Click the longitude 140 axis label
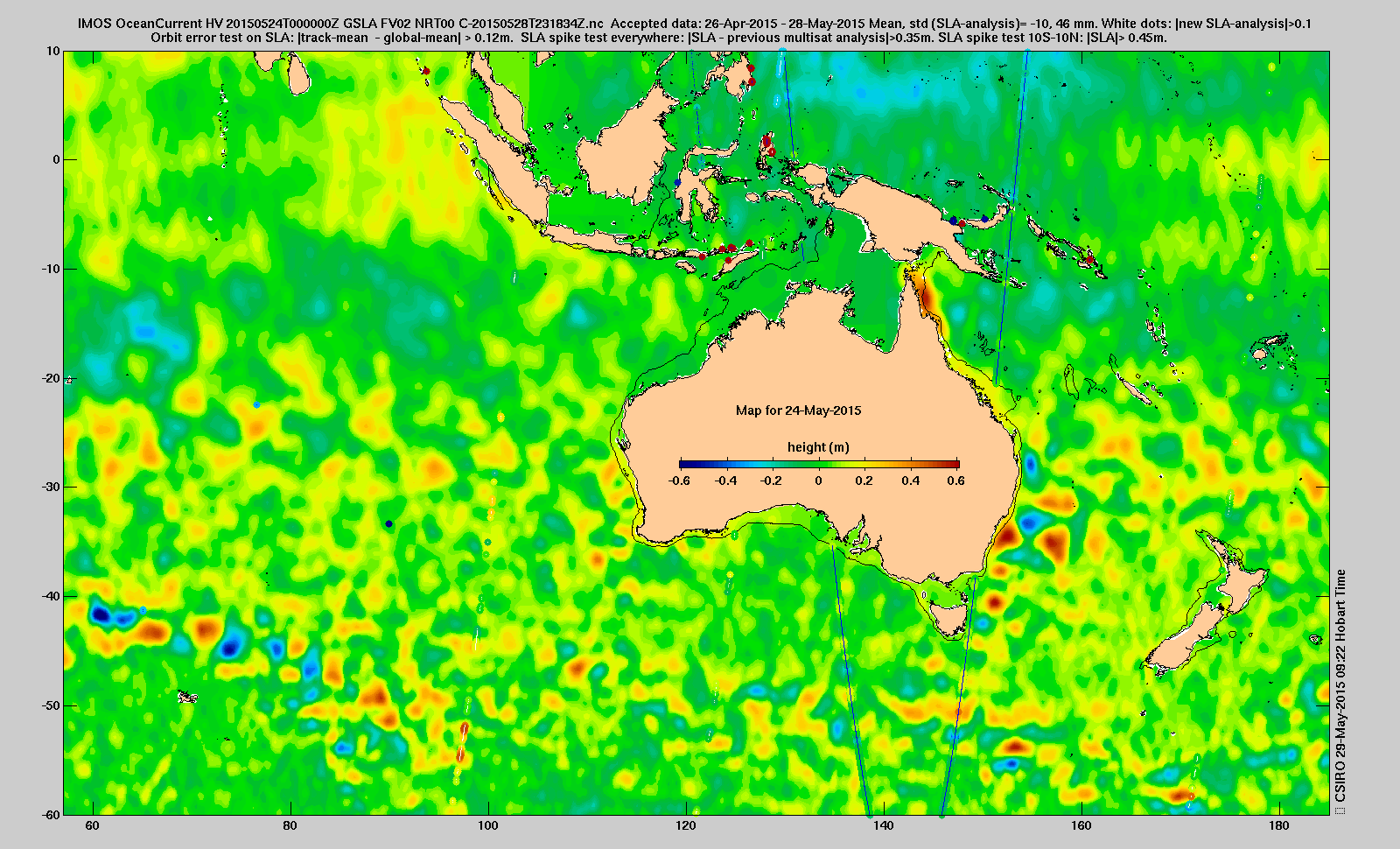Screen dimensions: 1400x849 tap(884, 825)
